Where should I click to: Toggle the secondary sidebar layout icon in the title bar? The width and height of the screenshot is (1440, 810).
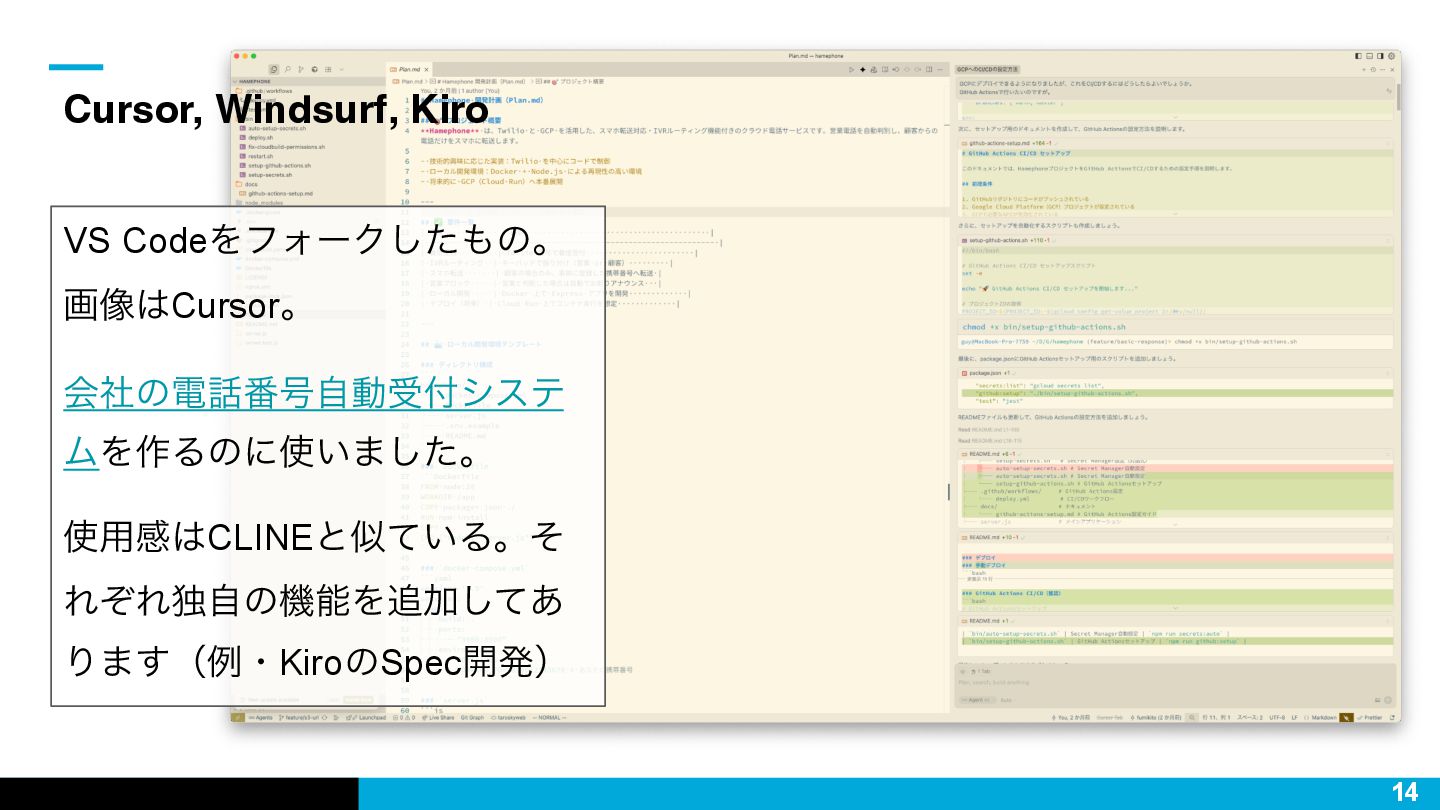pyautogui.click(x=1380, y=56)
